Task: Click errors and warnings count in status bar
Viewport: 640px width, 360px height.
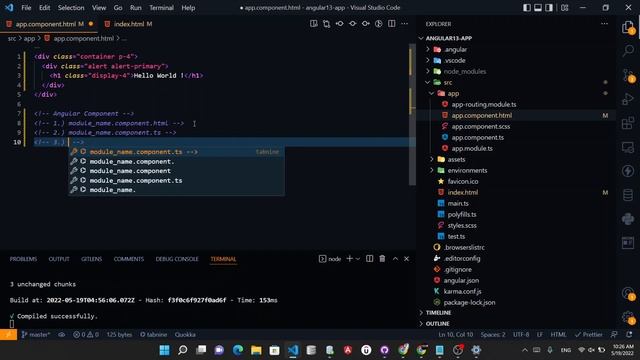Action: point(86,335)
